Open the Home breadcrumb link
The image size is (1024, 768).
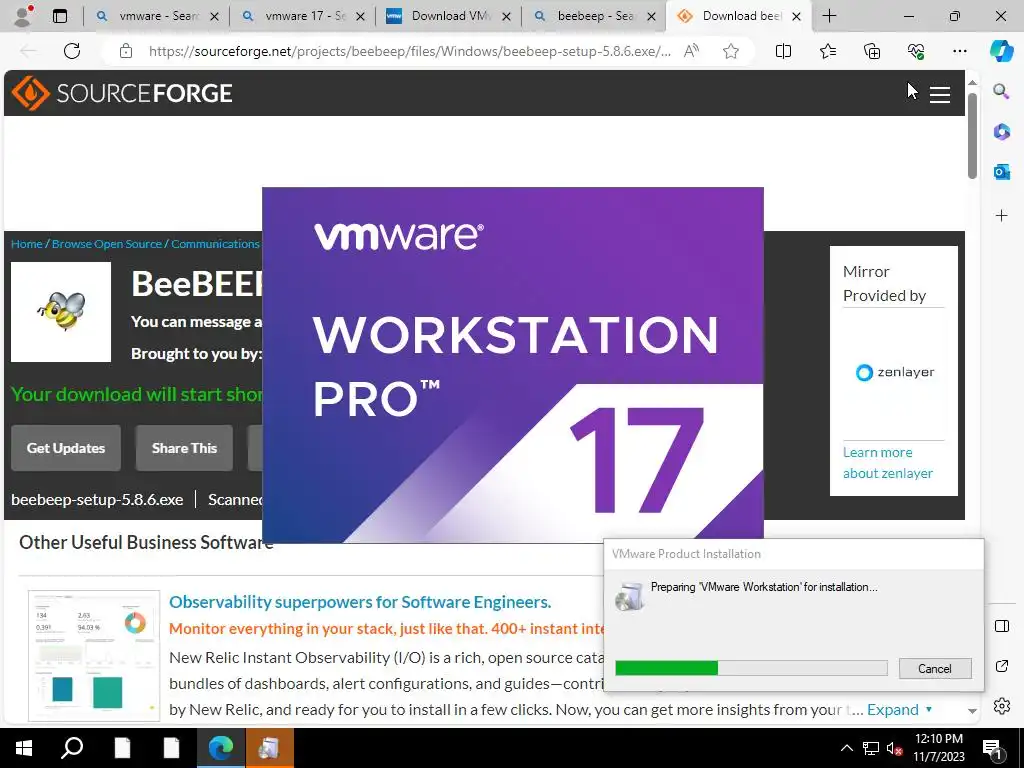pos(27,244)
